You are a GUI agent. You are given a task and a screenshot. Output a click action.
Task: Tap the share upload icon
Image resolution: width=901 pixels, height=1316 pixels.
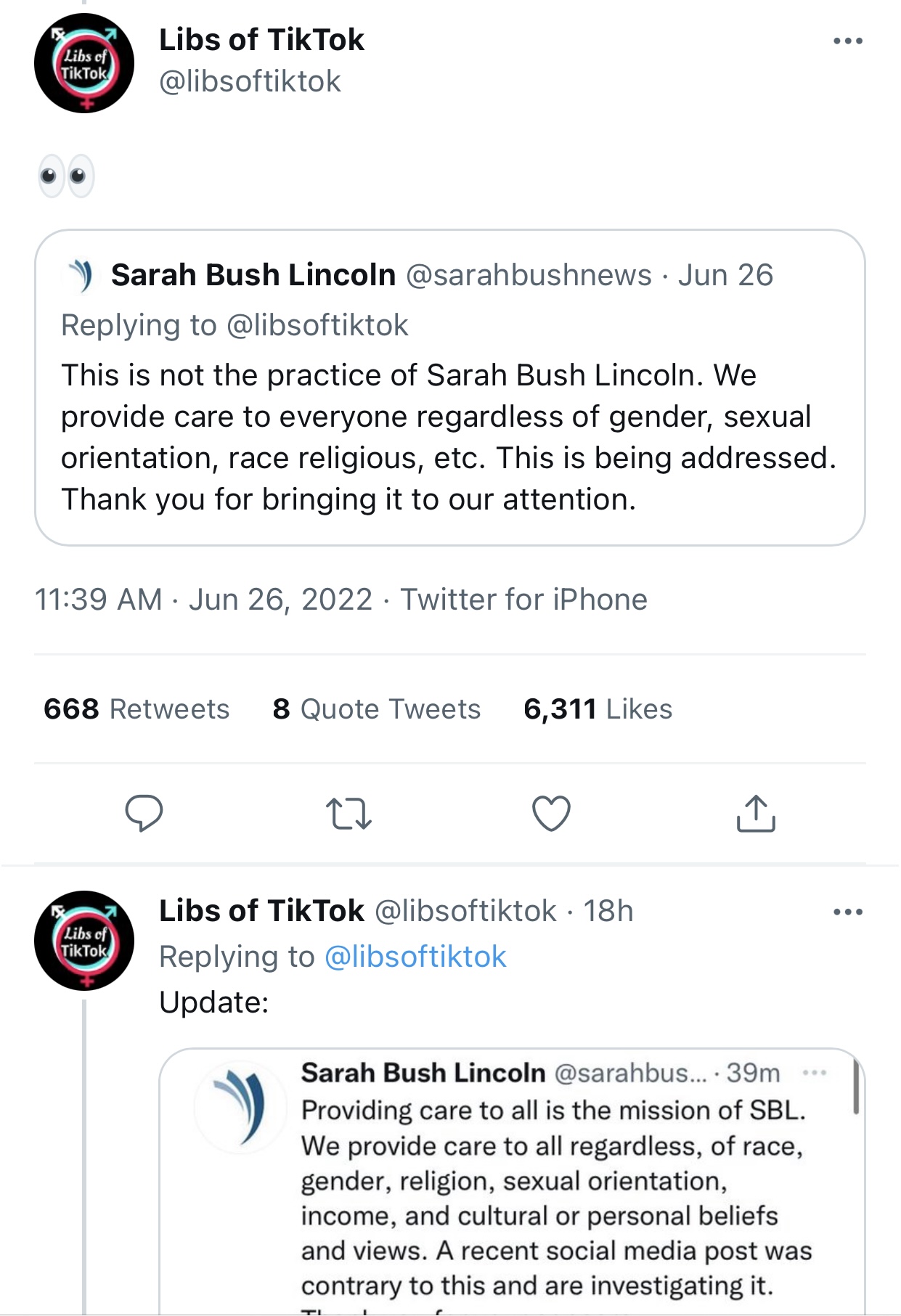[756, 813]
